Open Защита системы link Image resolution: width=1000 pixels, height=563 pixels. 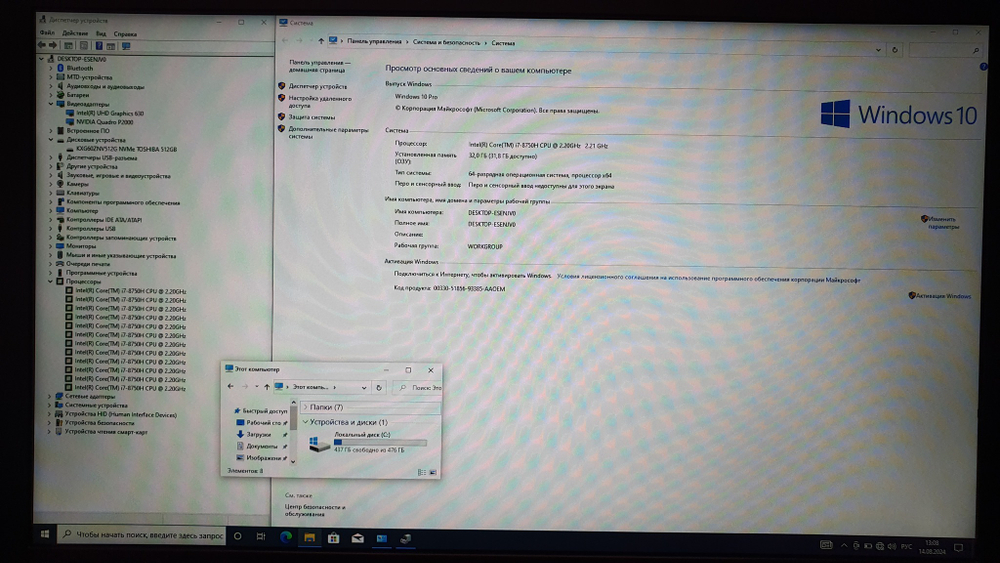(311, 117)
